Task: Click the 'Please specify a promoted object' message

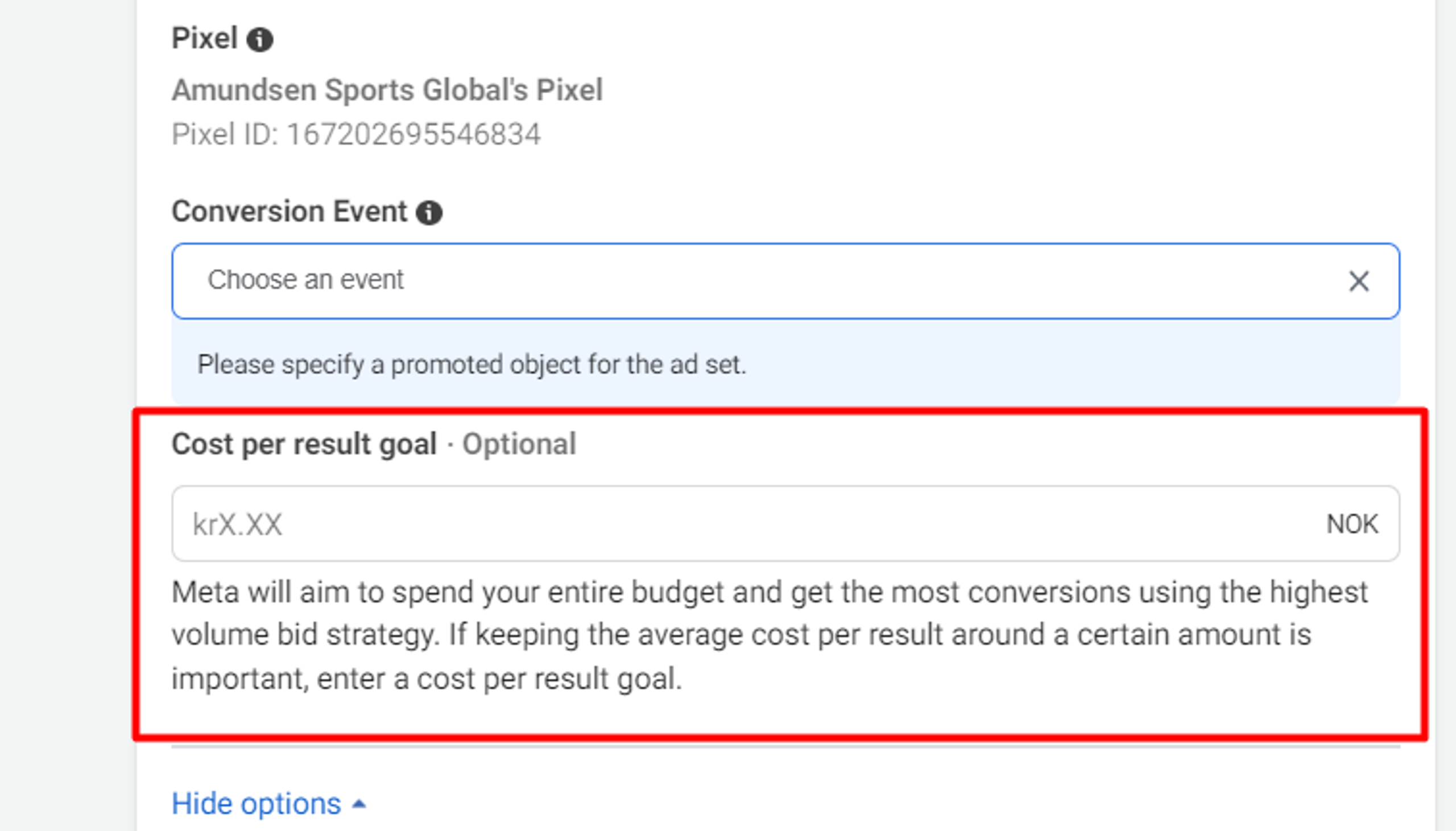Action: 471,364
